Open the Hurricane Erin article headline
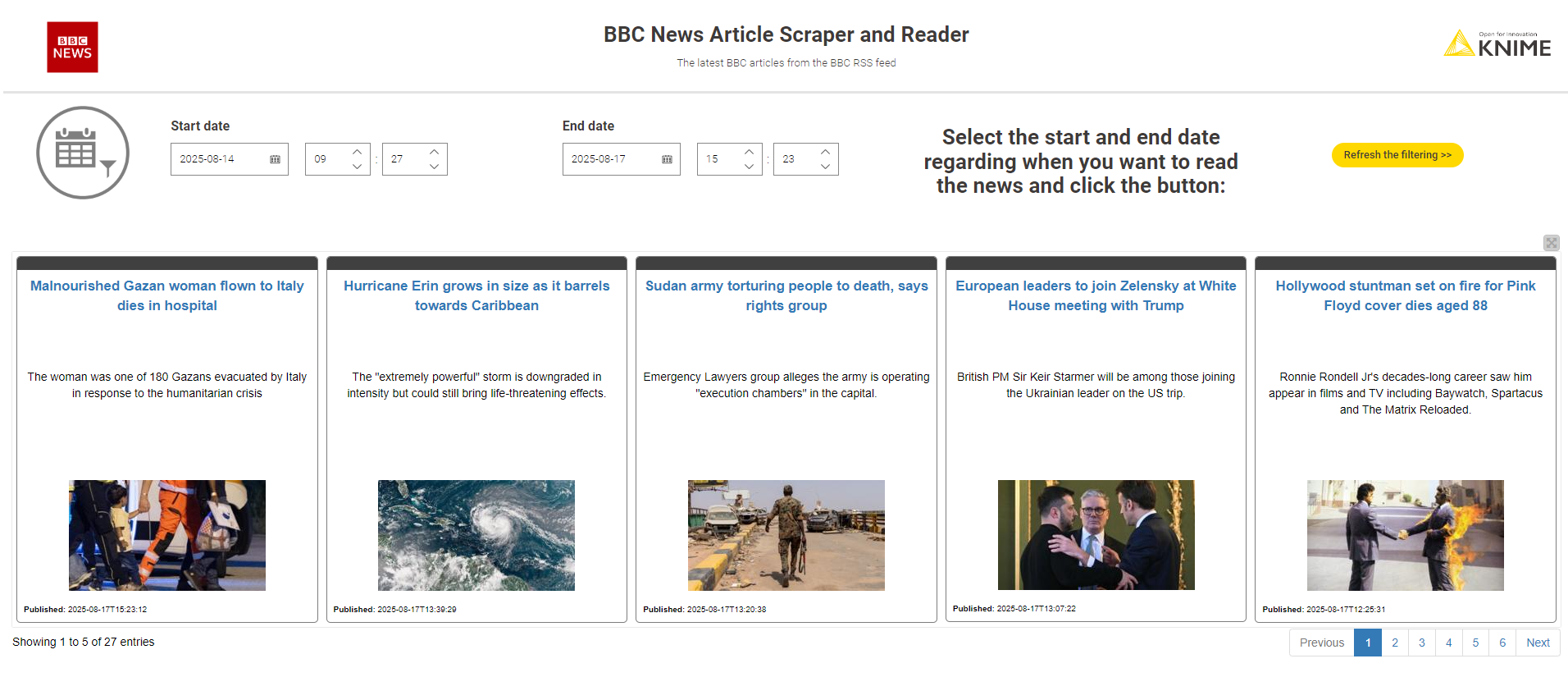Image resolution: width=1568 pixels, height=677 pixels. (476, 295)
